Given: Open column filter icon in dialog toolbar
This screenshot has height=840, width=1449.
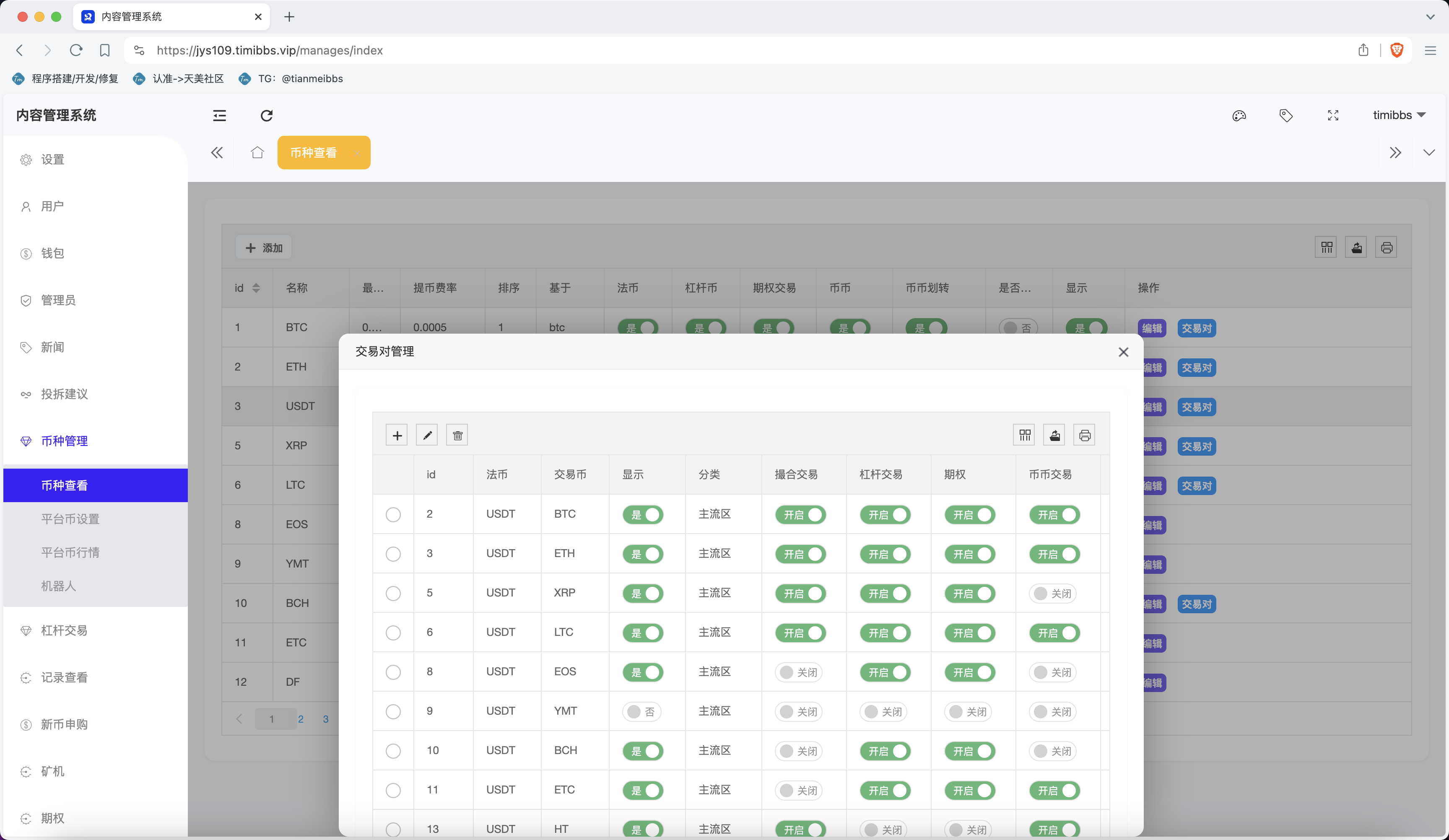Looking at the screenshot, I should [1025, 435].
